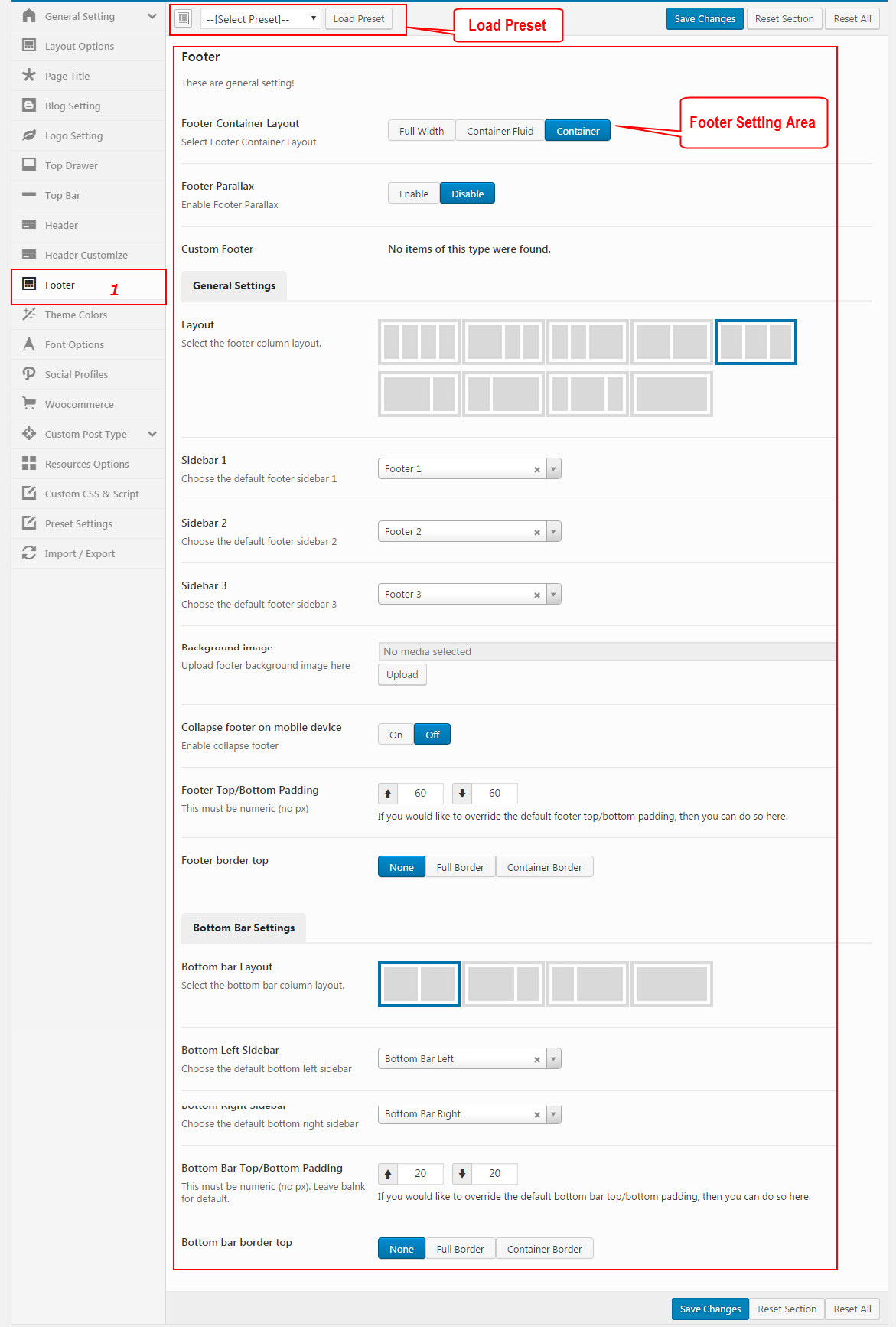
Task: Click the Top Drawer icon
Action: point(29,165)
